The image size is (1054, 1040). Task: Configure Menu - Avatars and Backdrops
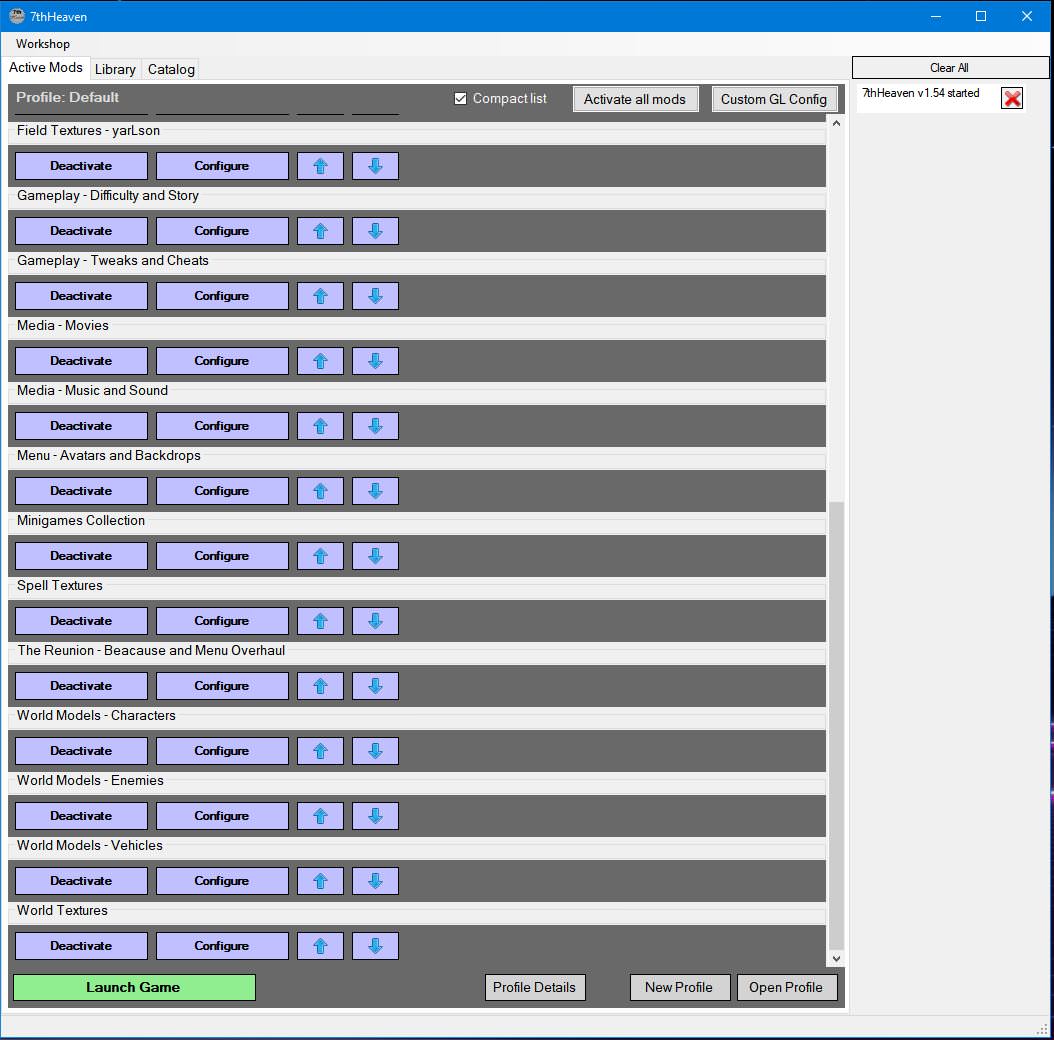coord(222,491)
